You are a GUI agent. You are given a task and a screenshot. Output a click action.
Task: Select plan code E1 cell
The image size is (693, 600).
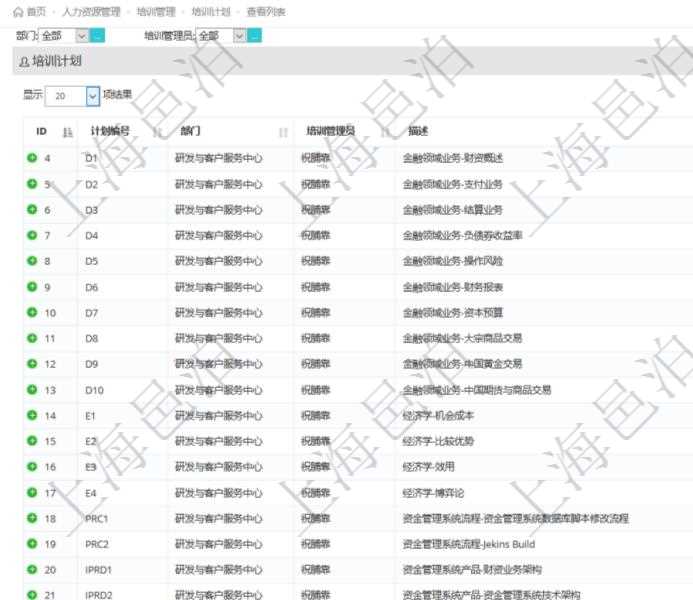(90, 416)
